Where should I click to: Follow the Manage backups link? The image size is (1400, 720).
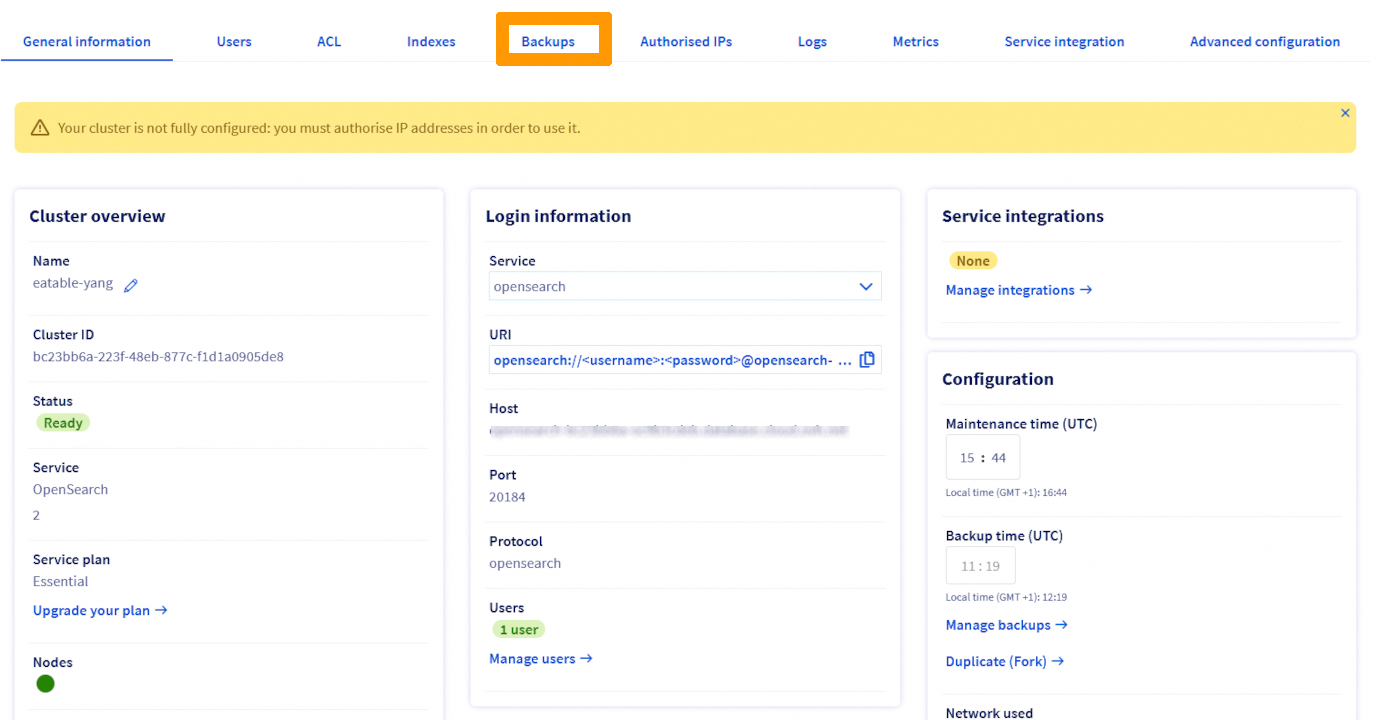(1006, 625)
